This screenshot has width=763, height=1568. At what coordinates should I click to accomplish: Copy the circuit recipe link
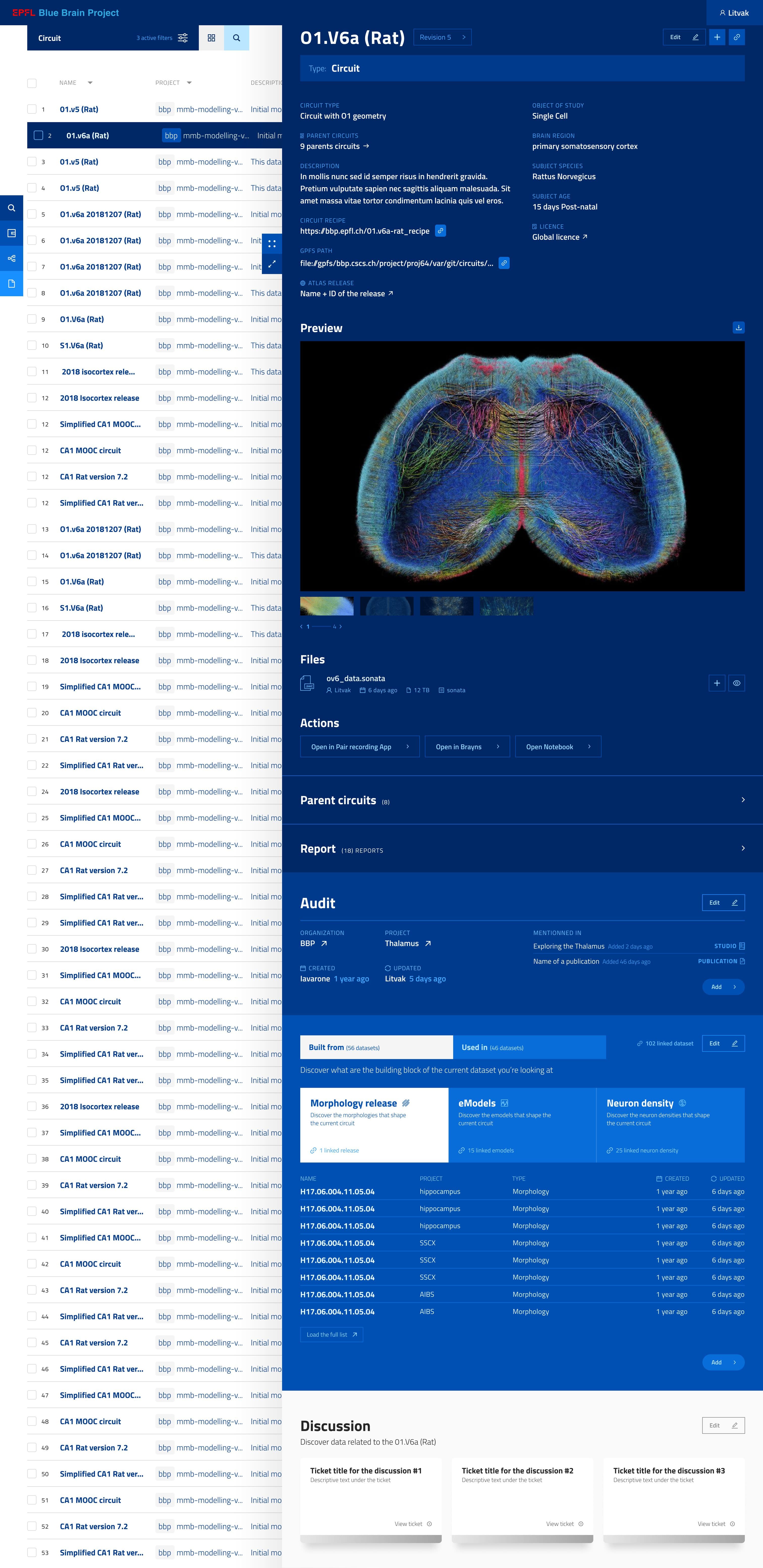(x=441, y=231)
